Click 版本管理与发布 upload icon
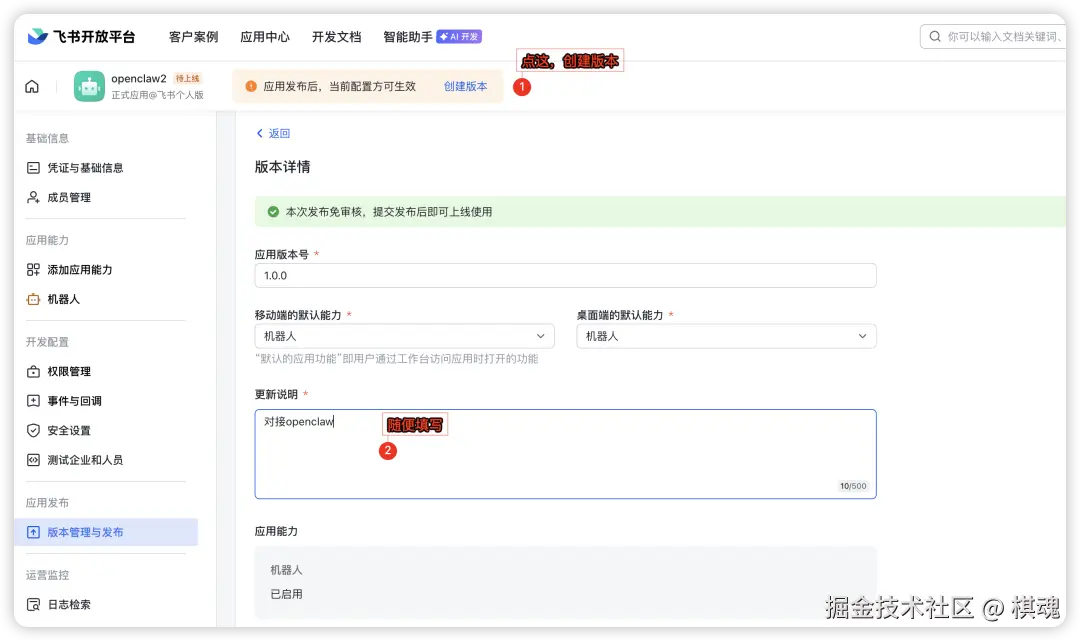 click(33, 532)
